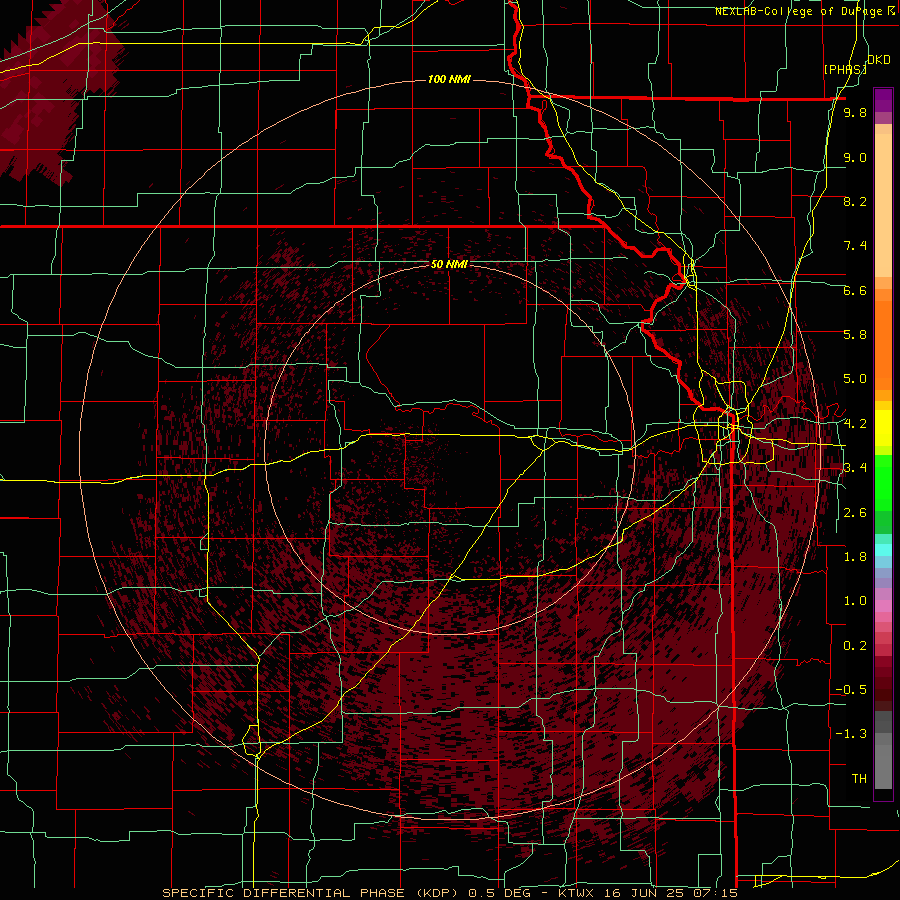Click the 1.8 value on the color scale
The width and height of the screenshot is (900, 900).
tap(855, 557)
